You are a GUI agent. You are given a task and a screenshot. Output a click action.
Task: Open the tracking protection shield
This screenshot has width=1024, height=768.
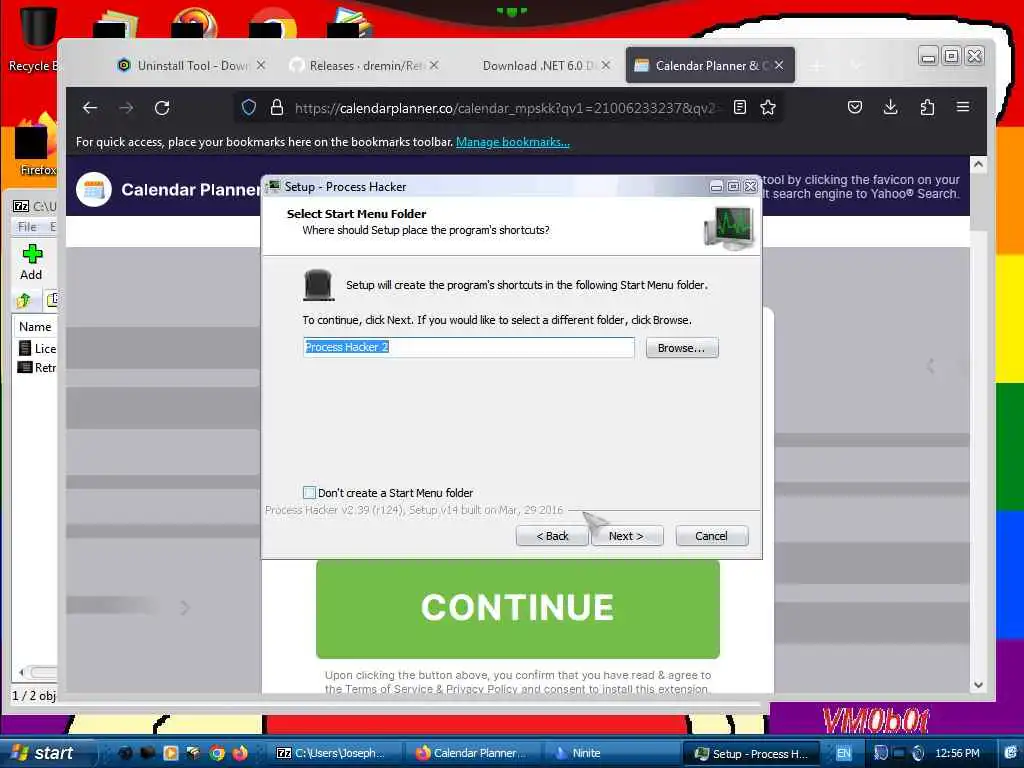[249, 107]
